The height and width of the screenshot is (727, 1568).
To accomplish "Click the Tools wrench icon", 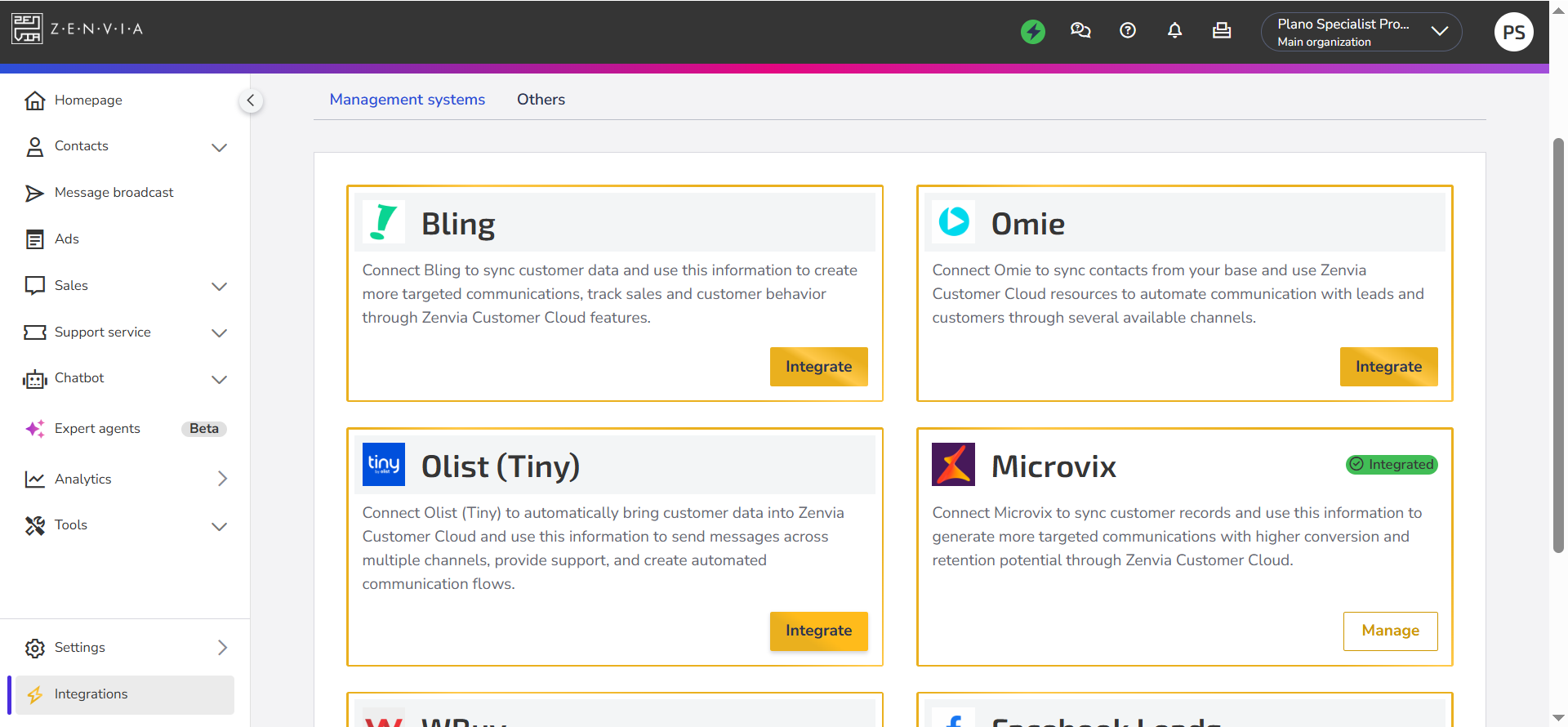I will tap(35, 526).
